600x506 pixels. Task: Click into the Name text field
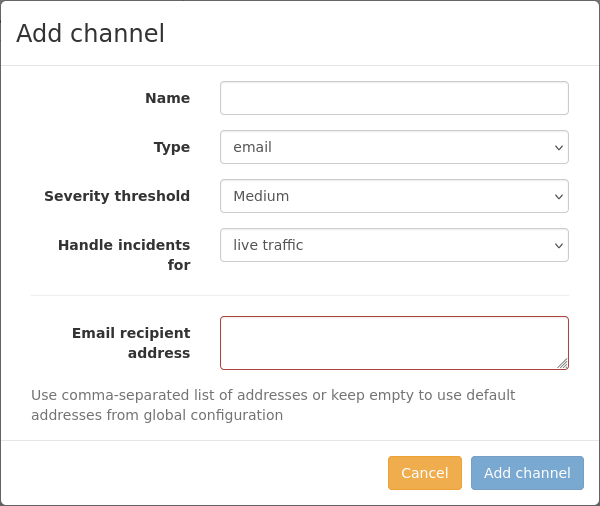point(394,98)
